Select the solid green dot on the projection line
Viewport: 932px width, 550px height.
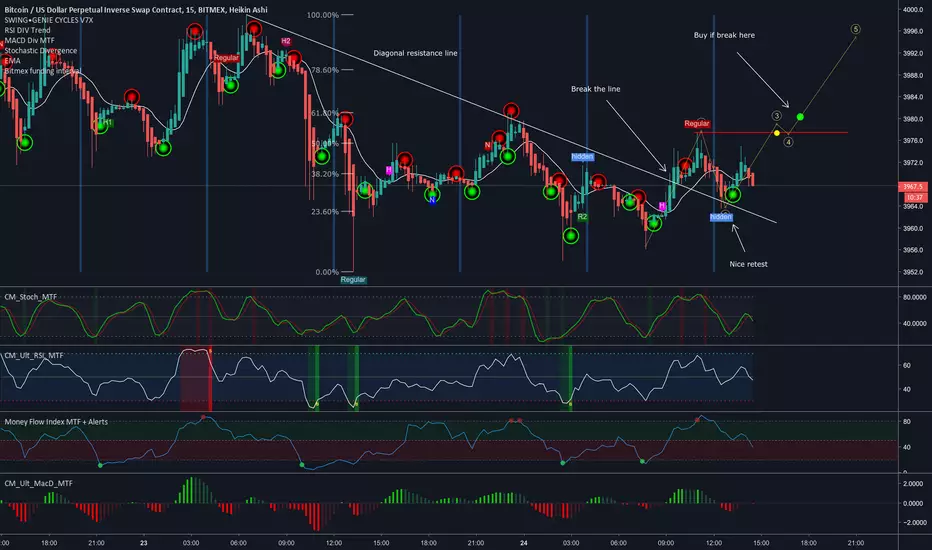[800, 117]
